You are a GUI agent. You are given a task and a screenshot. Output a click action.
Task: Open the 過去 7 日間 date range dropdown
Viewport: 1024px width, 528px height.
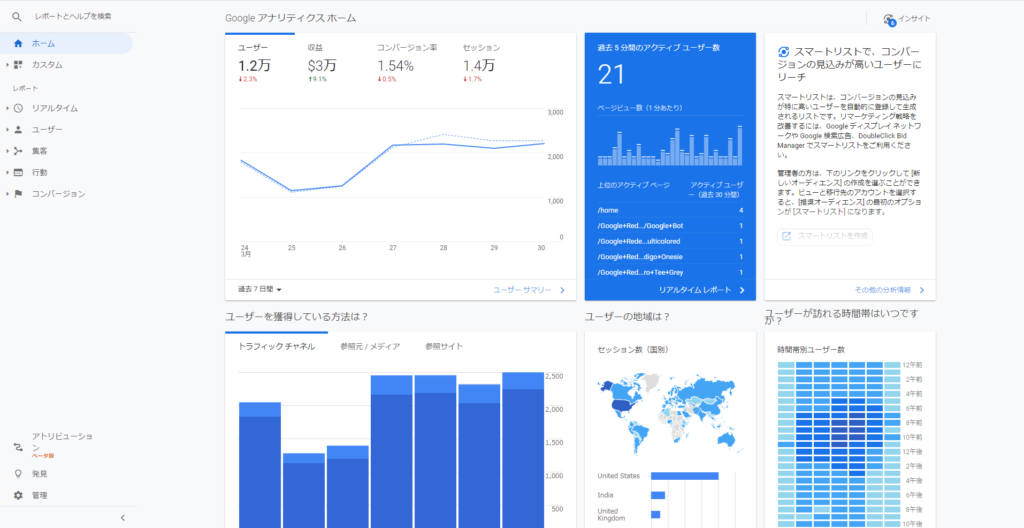(x=260, y=289)
